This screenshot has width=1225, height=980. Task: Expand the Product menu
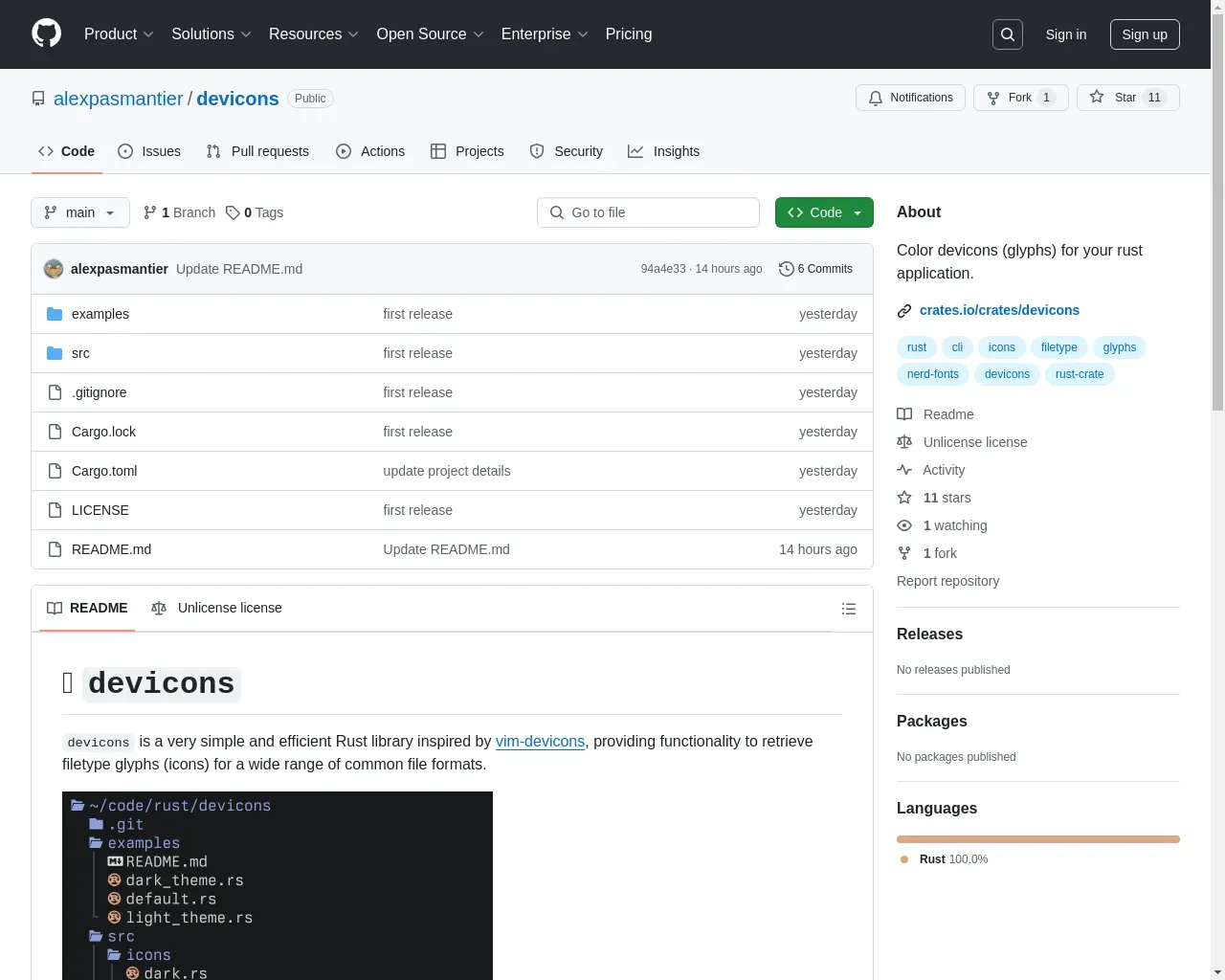coord(119,34)
